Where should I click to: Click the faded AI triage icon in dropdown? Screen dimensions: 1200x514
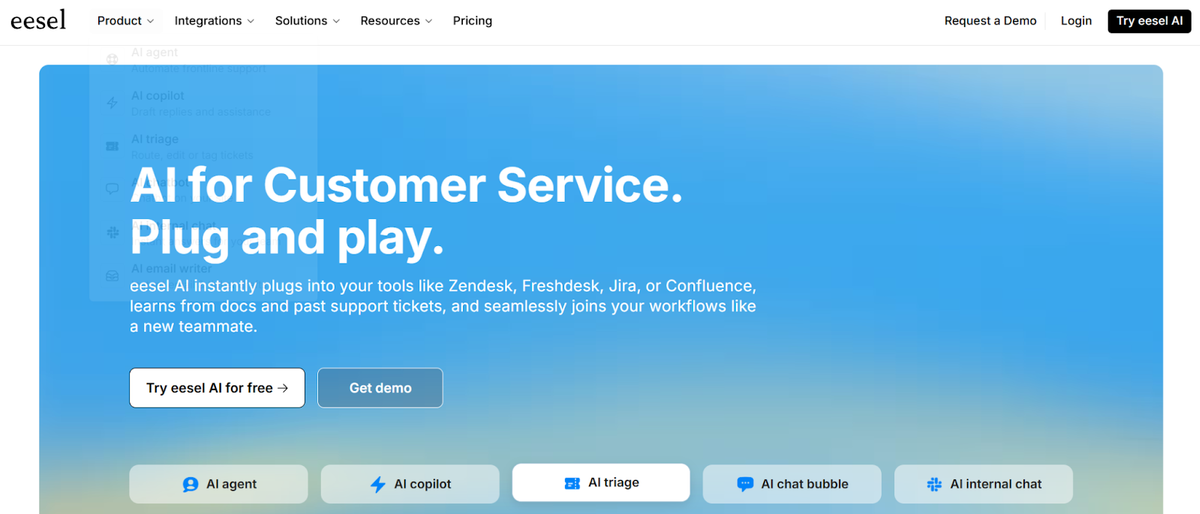(112, 146)
